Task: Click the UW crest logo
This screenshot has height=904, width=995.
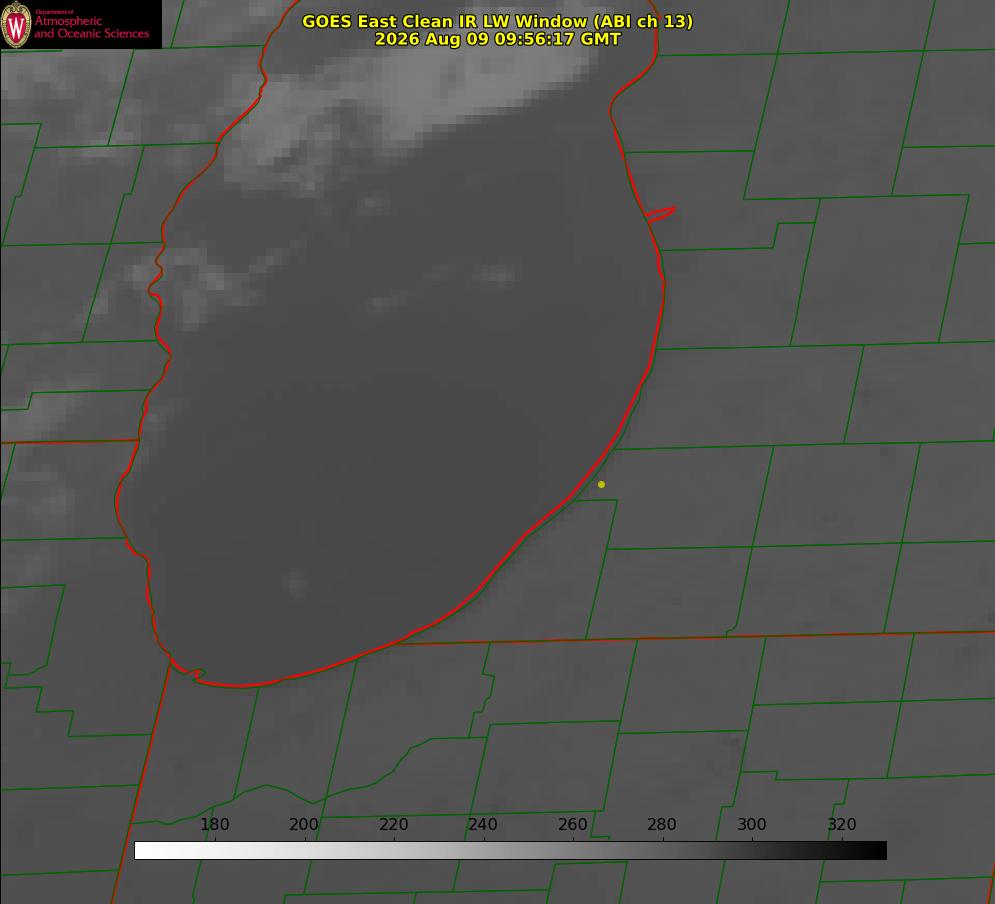Action: tap(16, 25)
